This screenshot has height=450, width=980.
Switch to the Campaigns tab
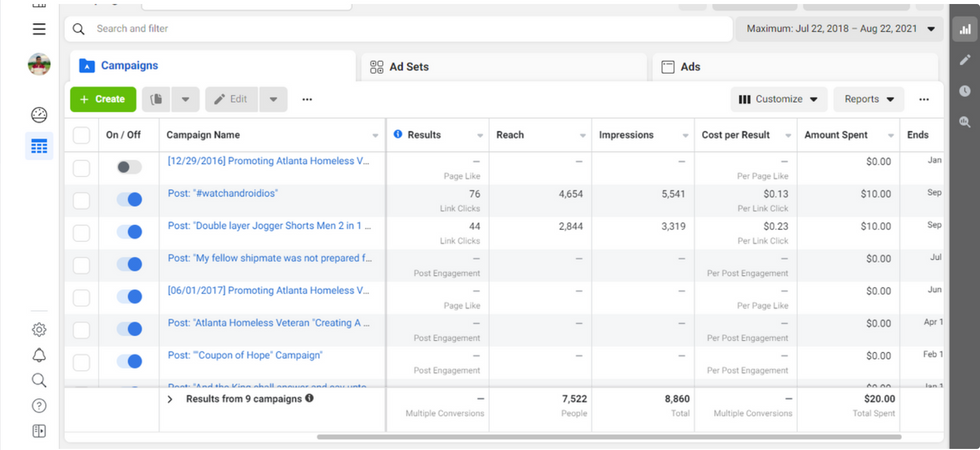(x=213, y=66)
